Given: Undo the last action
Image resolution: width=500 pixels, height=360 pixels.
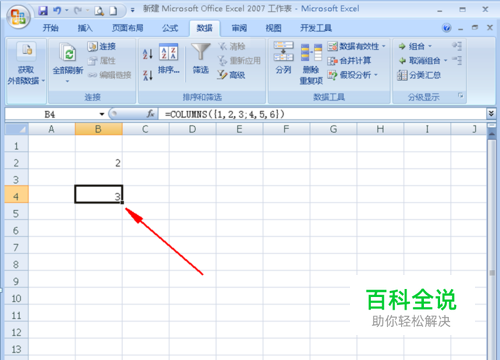Looking at the screenshot, I should point(57,11).
